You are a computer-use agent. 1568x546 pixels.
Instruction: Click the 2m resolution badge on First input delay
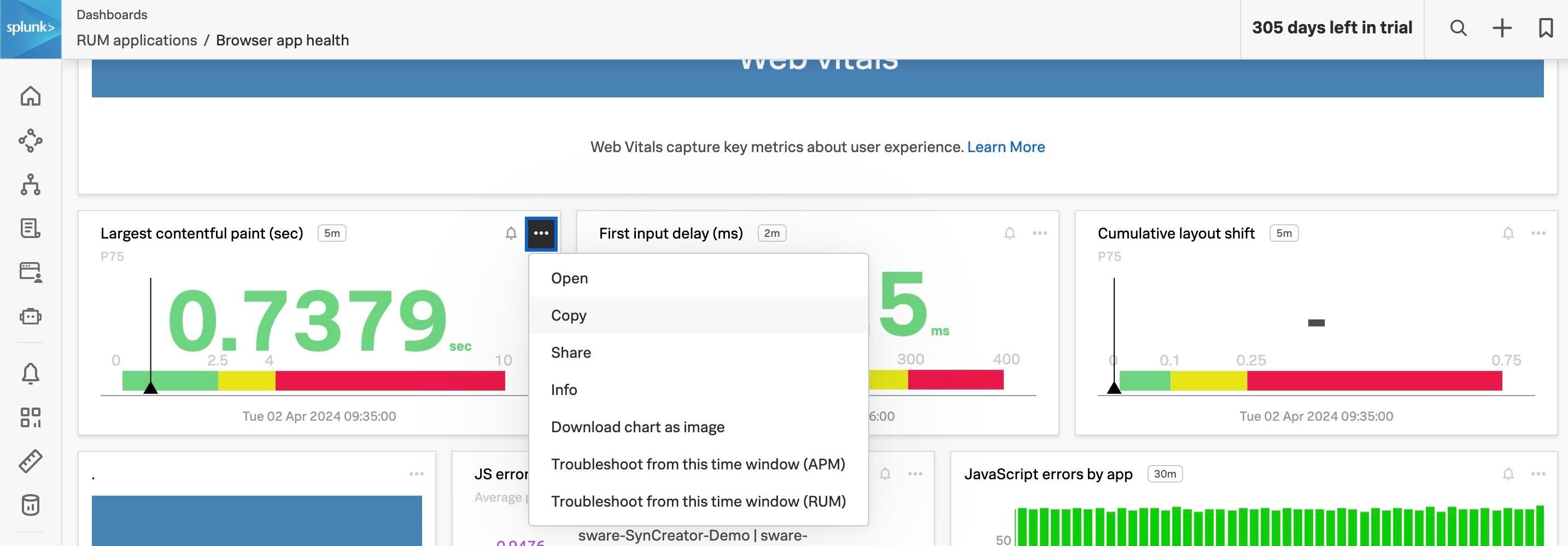[772, 234]
